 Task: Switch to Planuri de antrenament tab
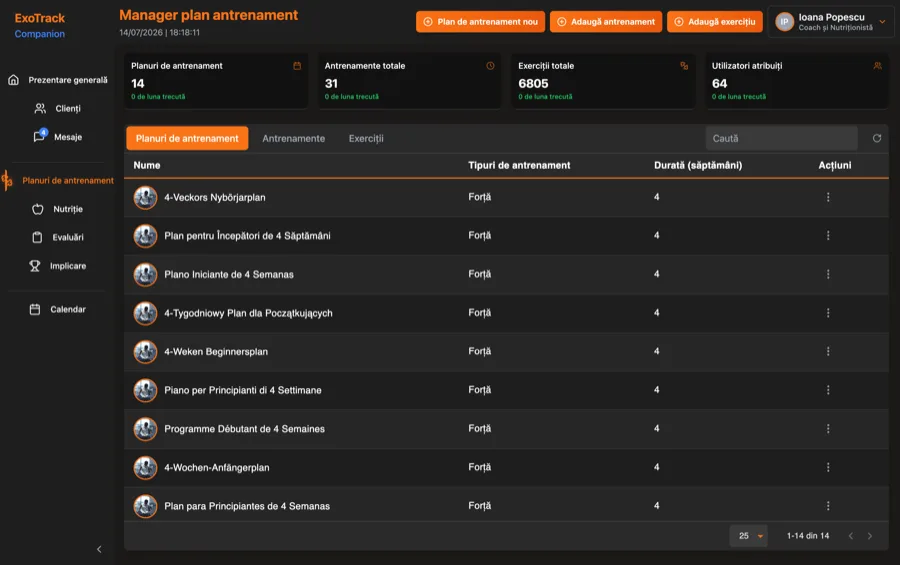tap(187, 138)
